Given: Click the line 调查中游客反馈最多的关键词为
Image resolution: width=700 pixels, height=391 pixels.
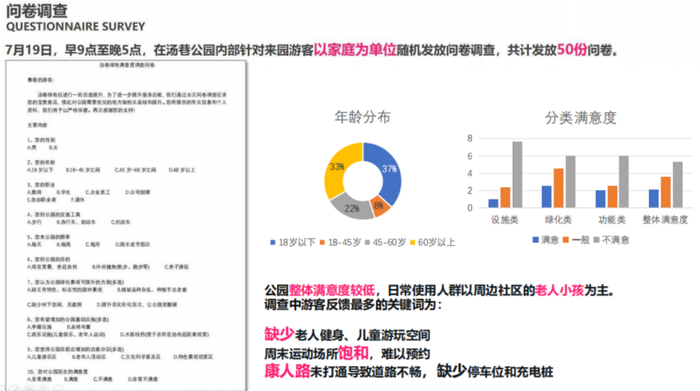Looking at the screenshot, I should (x=353, y=305).
